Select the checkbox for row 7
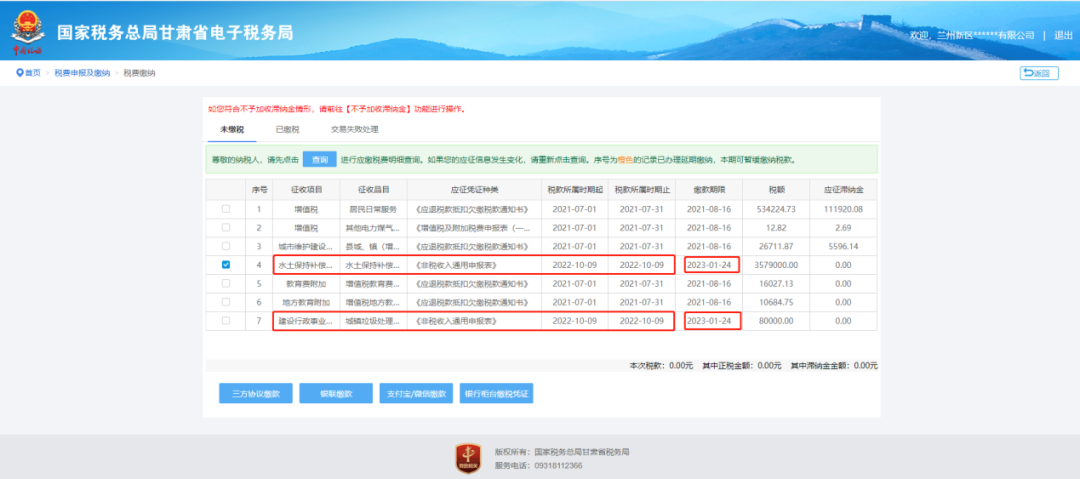The height and width of the screenshot is (479, 1080). pyautogui.click(x=226, y=321)
